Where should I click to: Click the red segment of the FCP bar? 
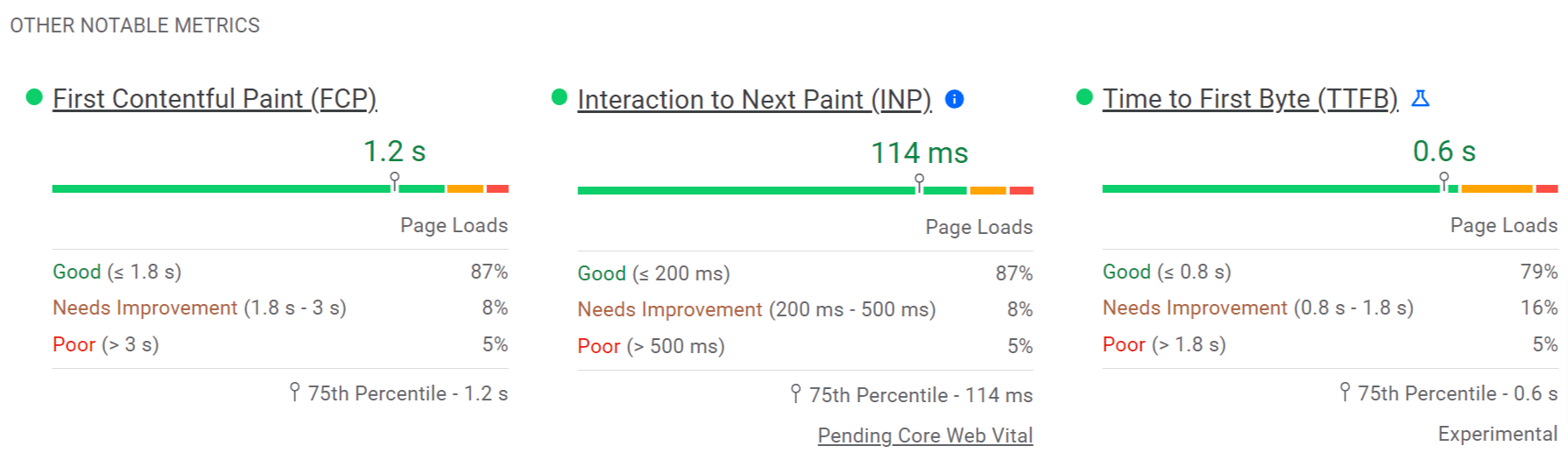tap(498, 188)
